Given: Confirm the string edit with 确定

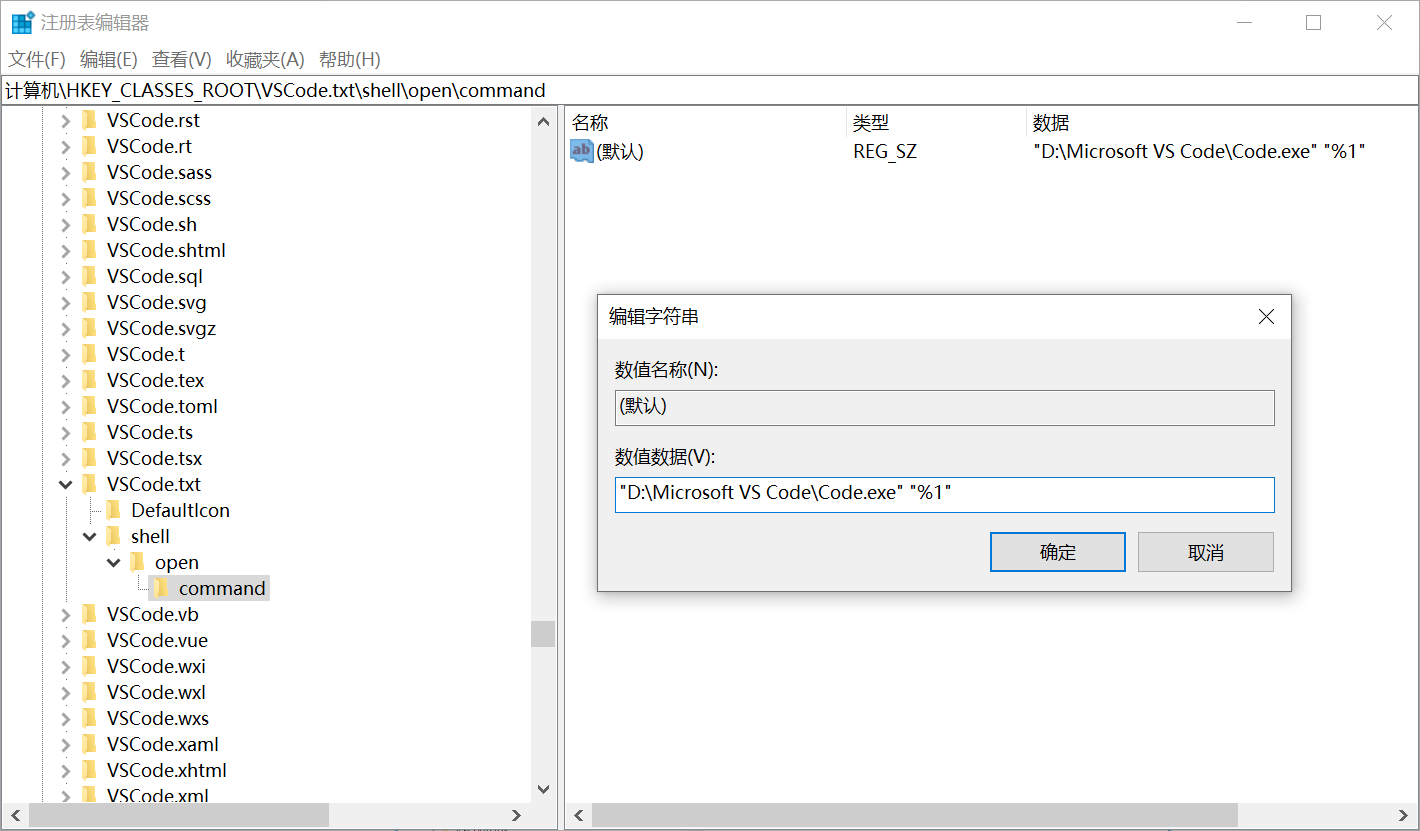Looking at the screenshot, I should click(x=1058, y=552).
